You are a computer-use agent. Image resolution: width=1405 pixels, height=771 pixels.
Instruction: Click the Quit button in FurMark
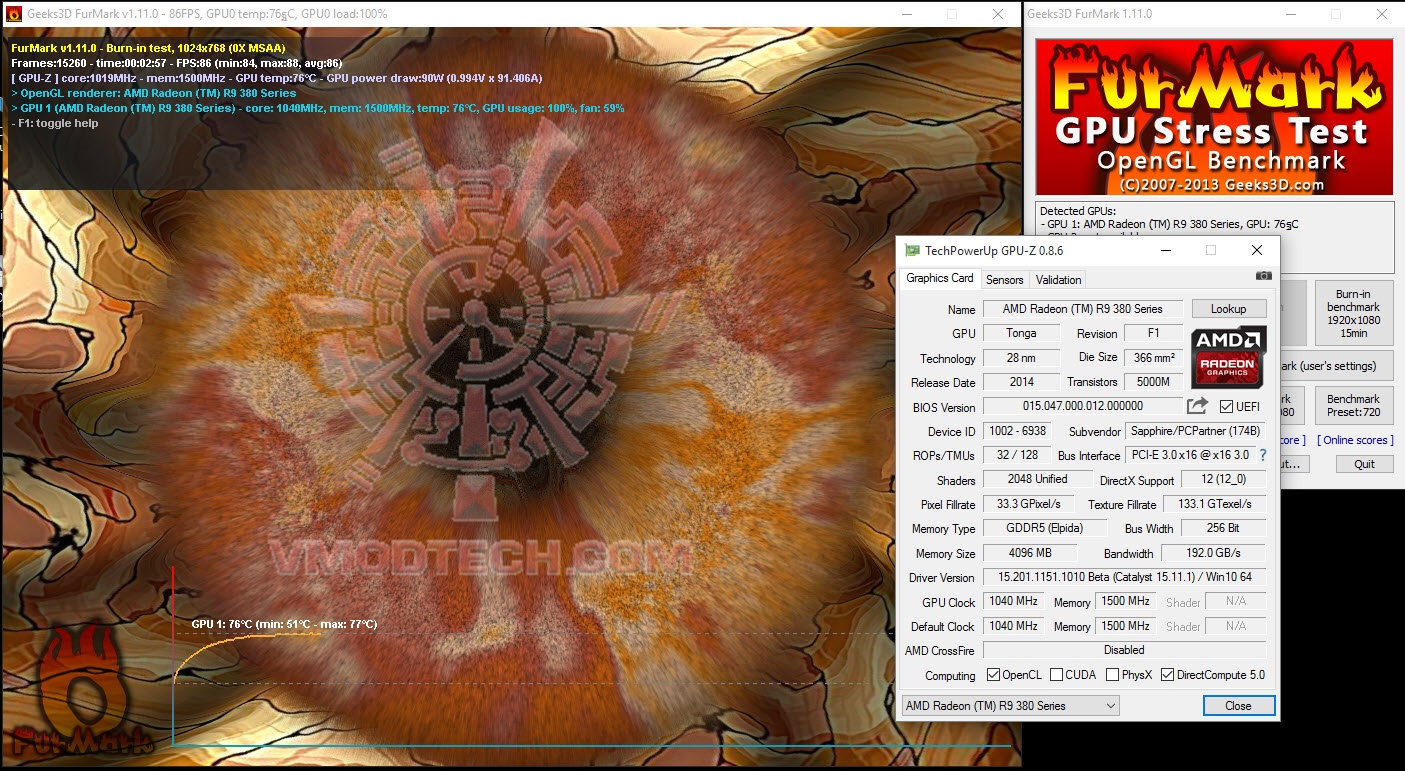(x=1364, y=464)
